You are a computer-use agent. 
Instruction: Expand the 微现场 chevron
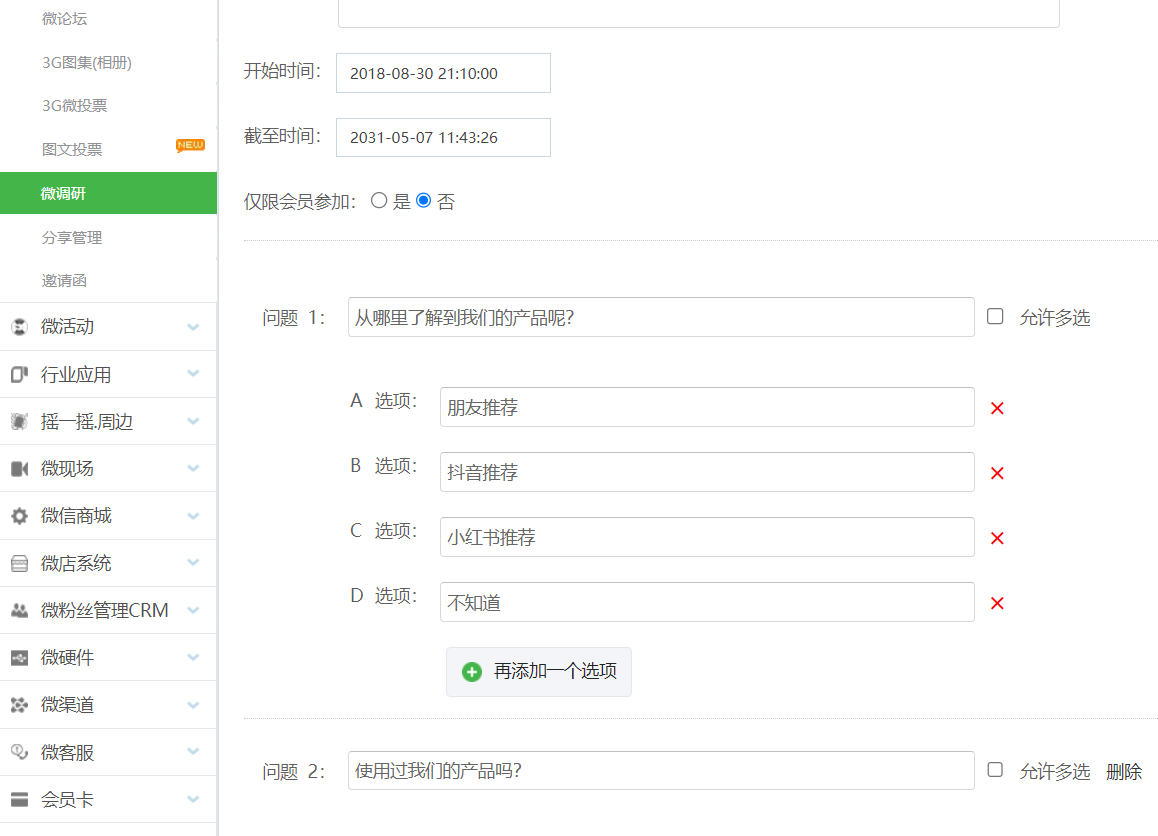pos(193,468)
